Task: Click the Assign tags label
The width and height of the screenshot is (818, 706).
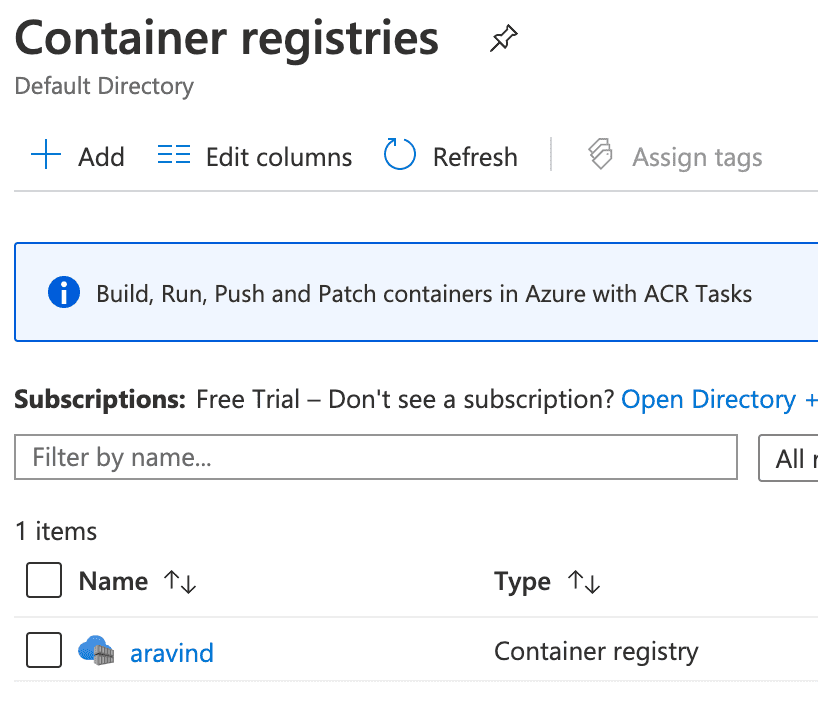Action: (x=697, y=157)
